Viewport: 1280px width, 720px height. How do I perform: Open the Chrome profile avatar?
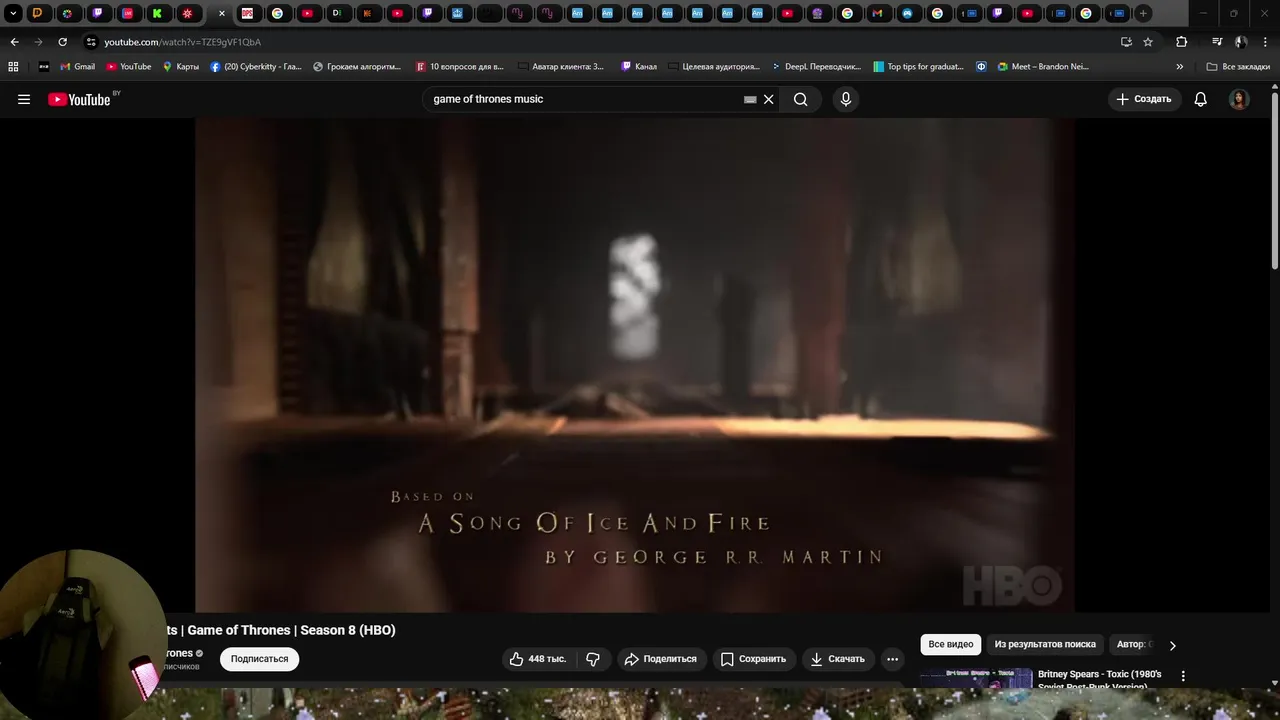[x=1241, y=42]
